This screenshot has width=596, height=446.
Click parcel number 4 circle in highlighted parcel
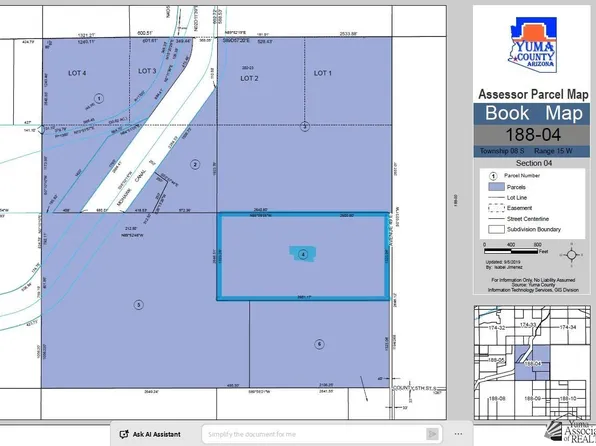pyautogui.click(x=303, y=254)
